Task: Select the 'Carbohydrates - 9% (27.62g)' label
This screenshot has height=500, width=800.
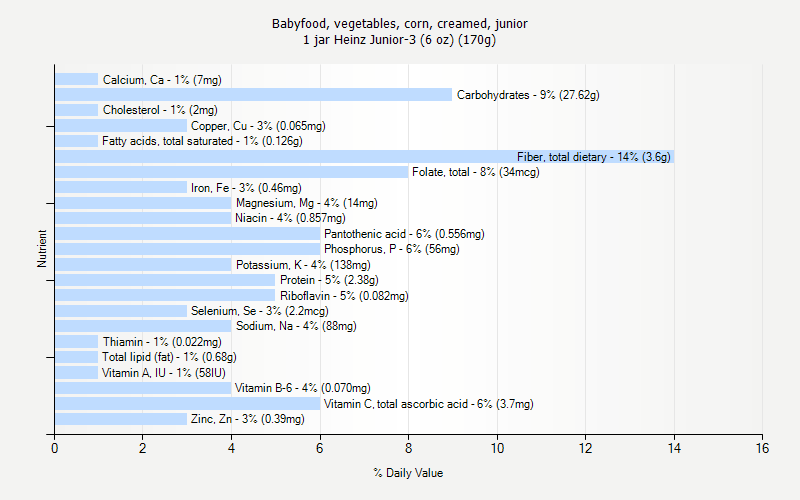Action: click(x=528, y=95)
